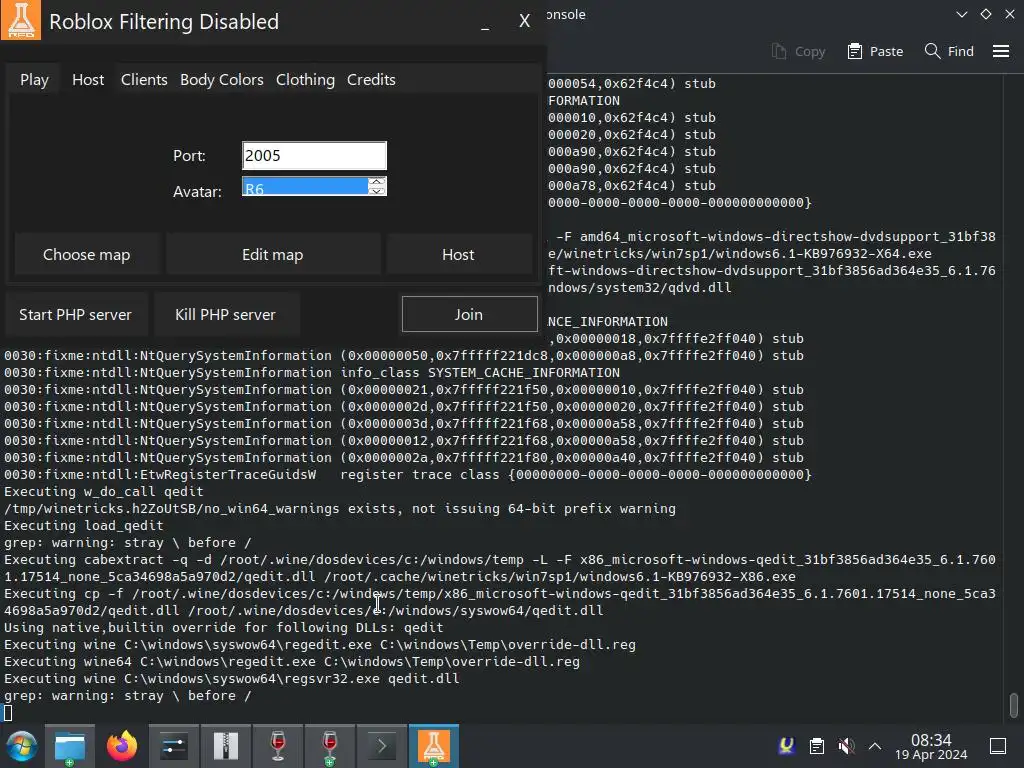Click the Konsole maximize diamond icon

(x=986, y=14)
